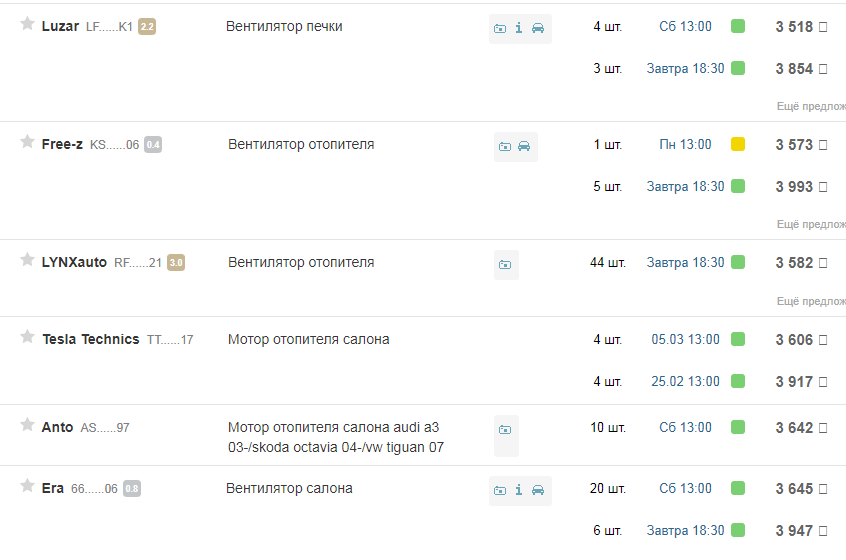The image size is (846, 560).
Task: Click car applicability icon for Luzar
Action: (538, 28)
